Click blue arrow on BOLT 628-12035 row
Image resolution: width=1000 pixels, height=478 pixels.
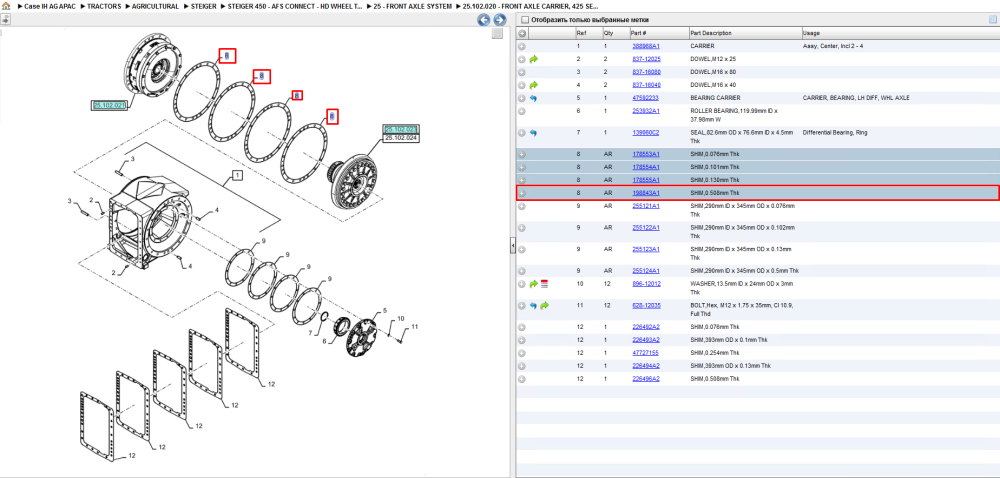pos(534,306)
